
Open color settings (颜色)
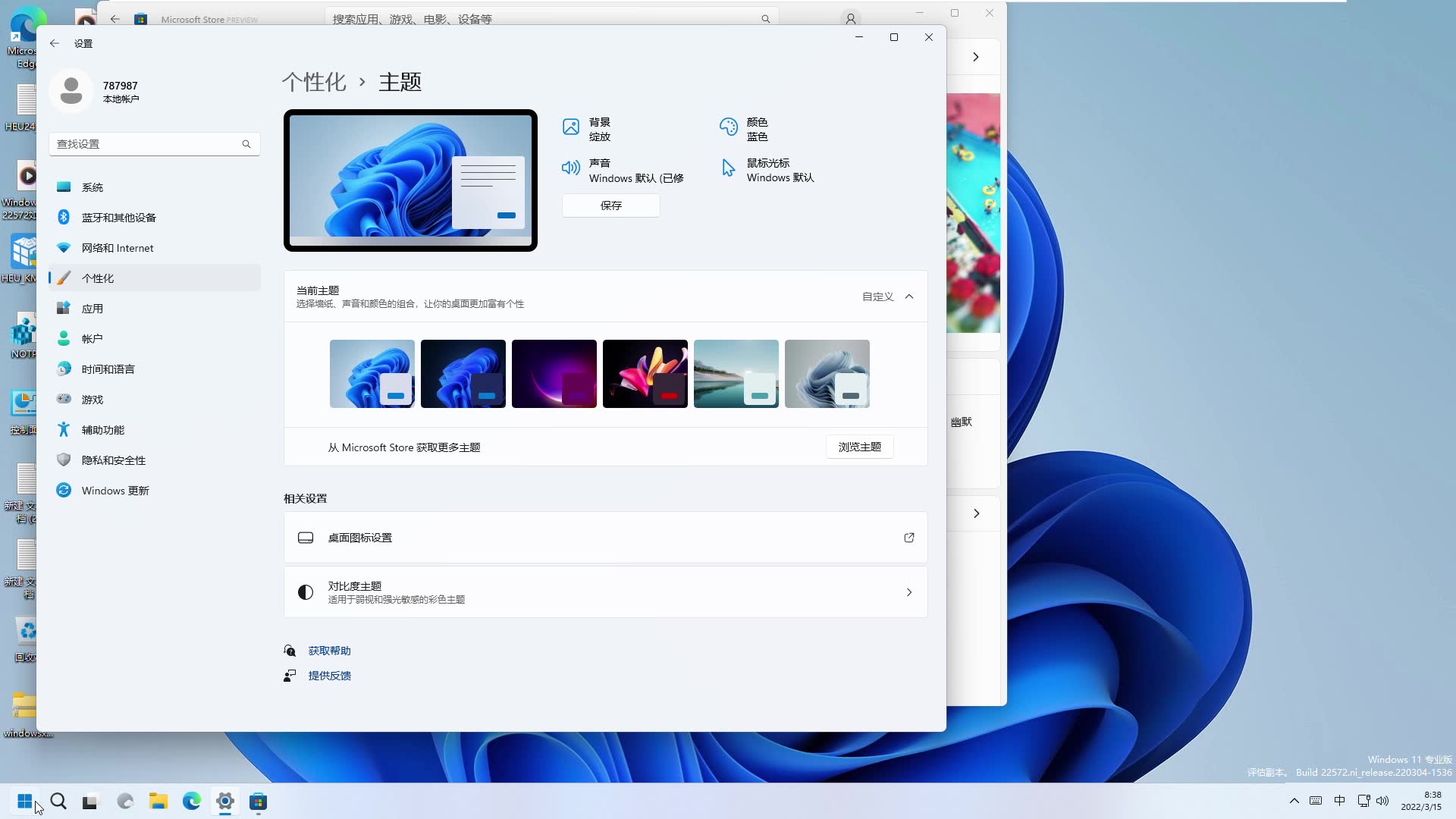pyautogui.click(x=743, y=129)
